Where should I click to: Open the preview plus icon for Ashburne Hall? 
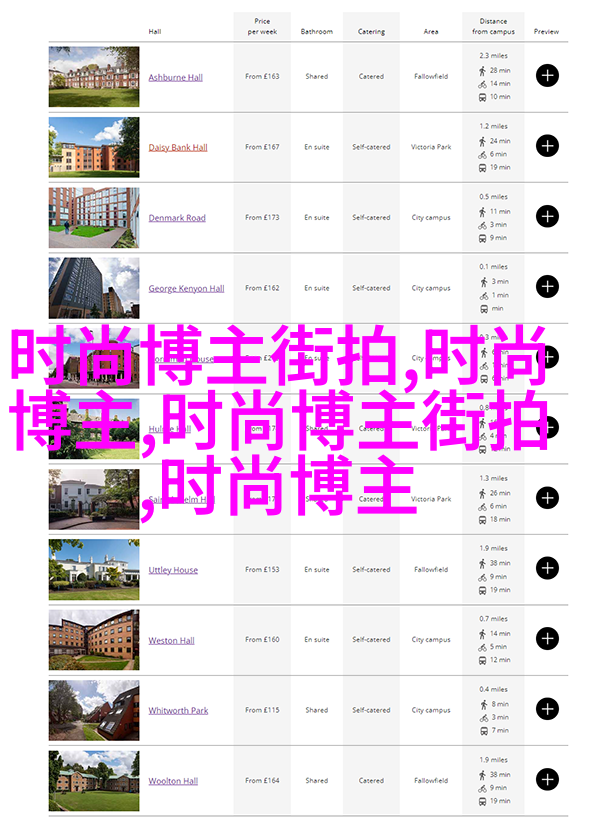547,76
